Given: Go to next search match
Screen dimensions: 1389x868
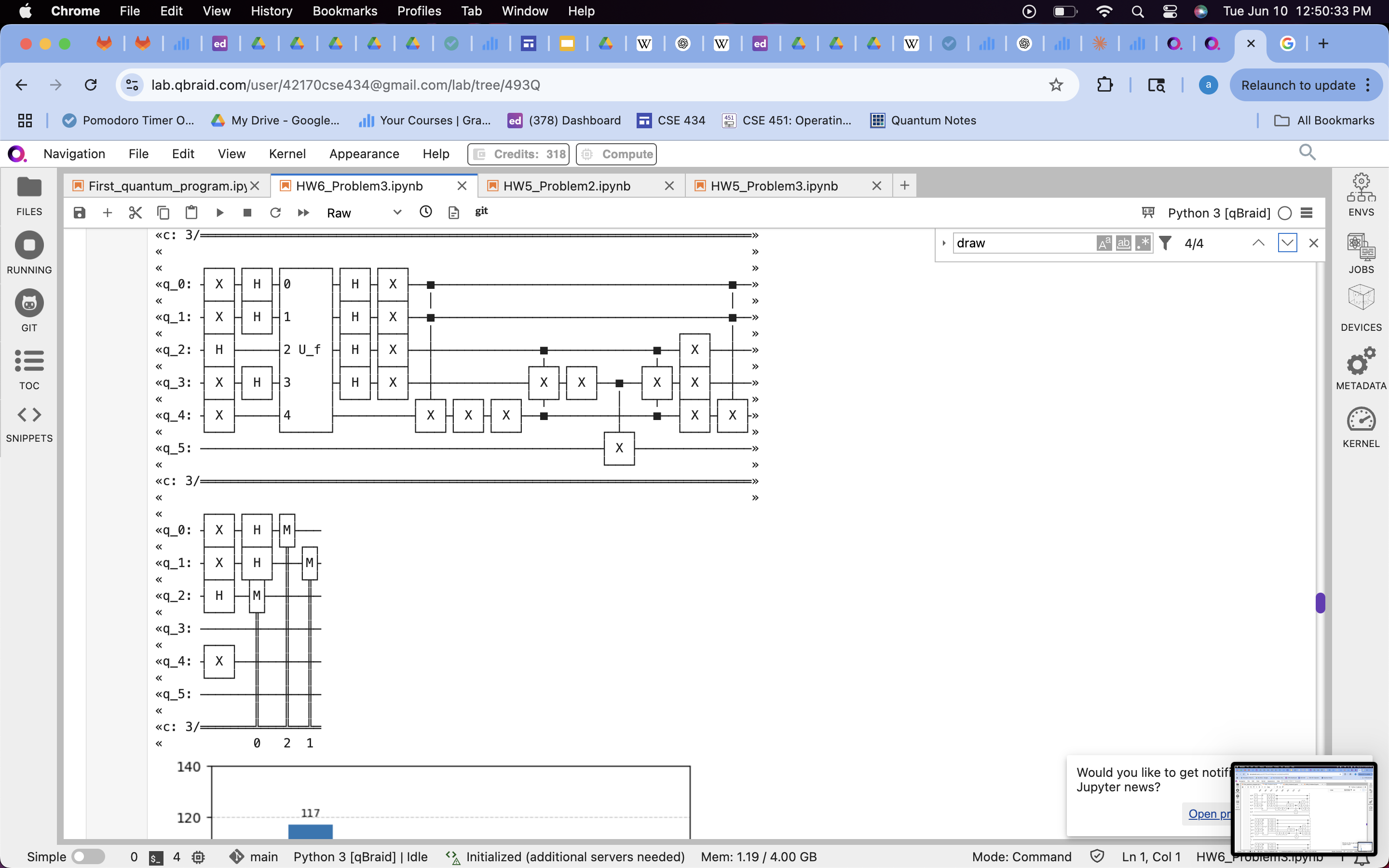Looking at the screenshot, I should coord(1287,243).
